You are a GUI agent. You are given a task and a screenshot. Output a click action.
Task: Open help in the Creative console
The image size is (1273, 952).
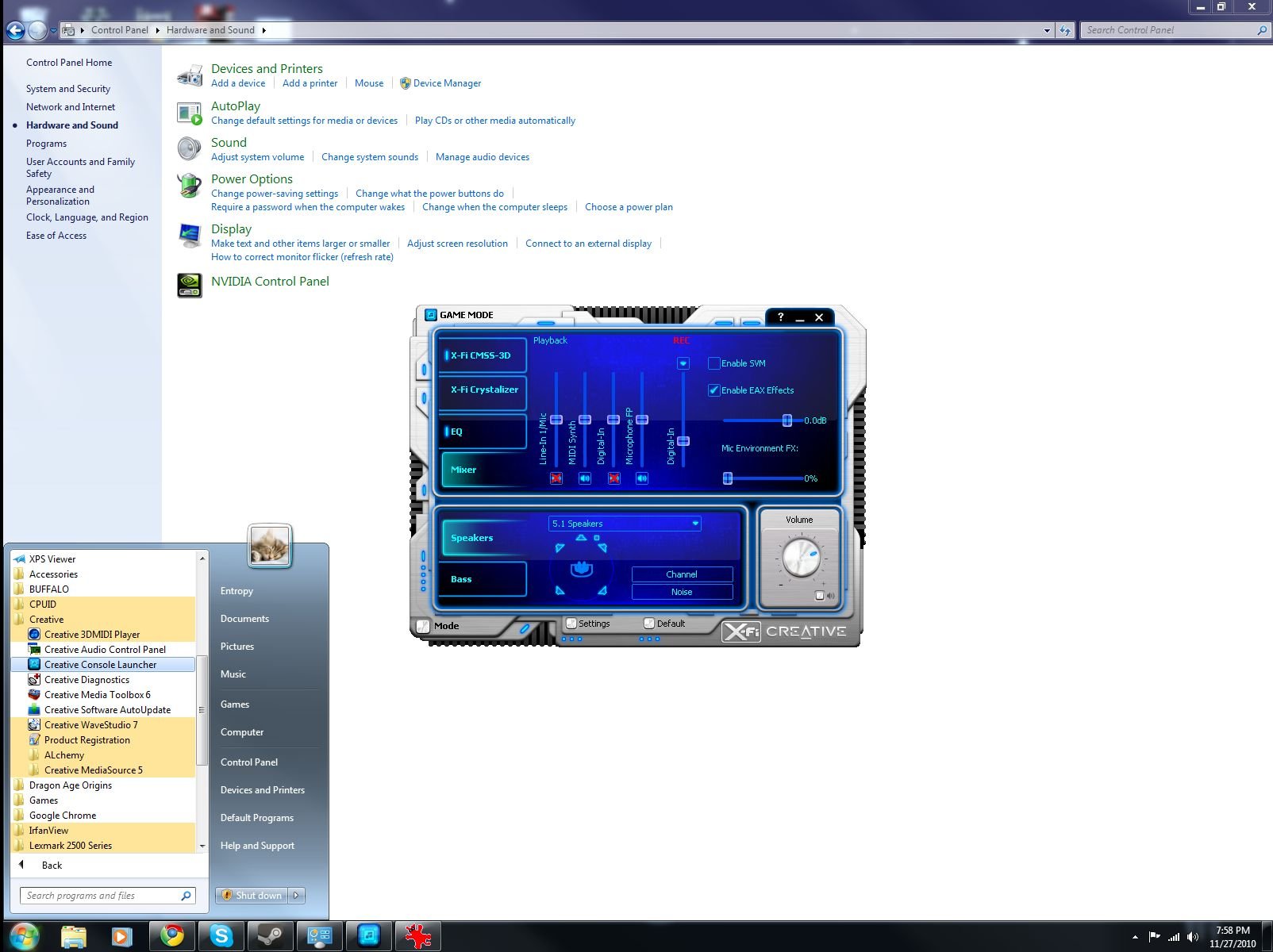click(780, 317)
